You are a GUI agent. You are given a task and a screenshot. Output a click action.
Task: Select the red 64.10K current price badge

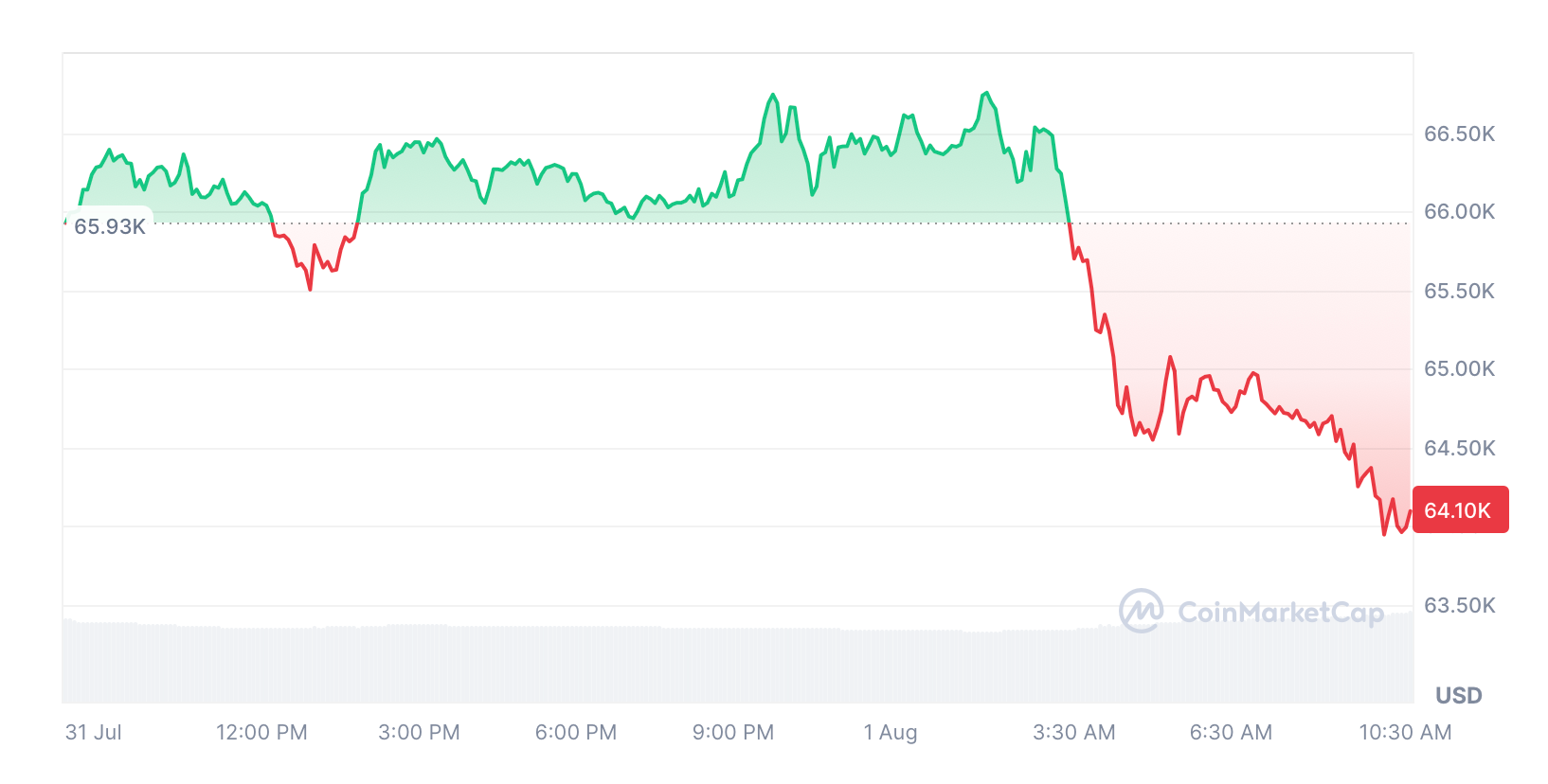coord(1459,510)
